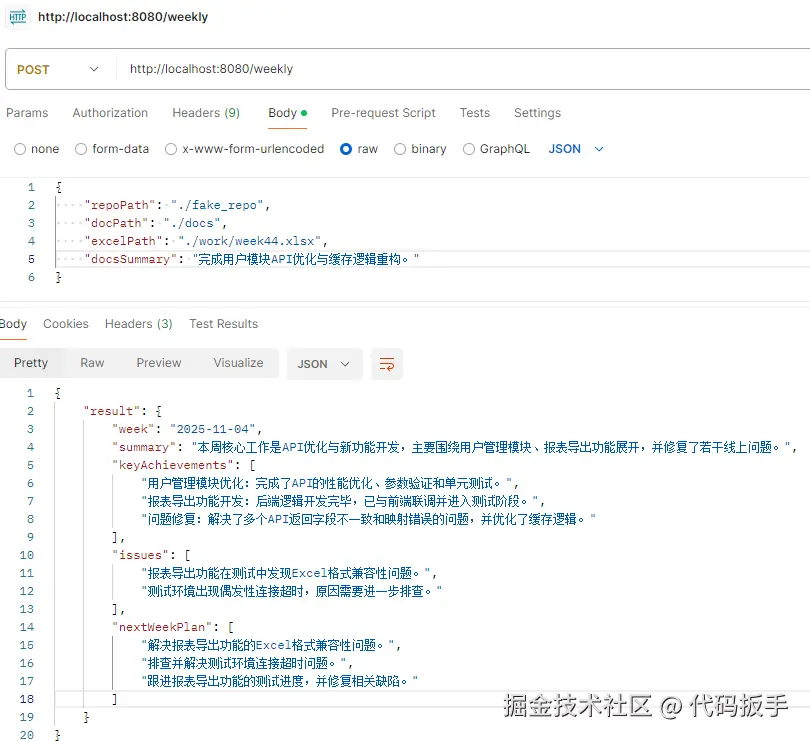Click the Visualize response option
The width and height of the screenshot is (810, 741).
click(237, 363)
